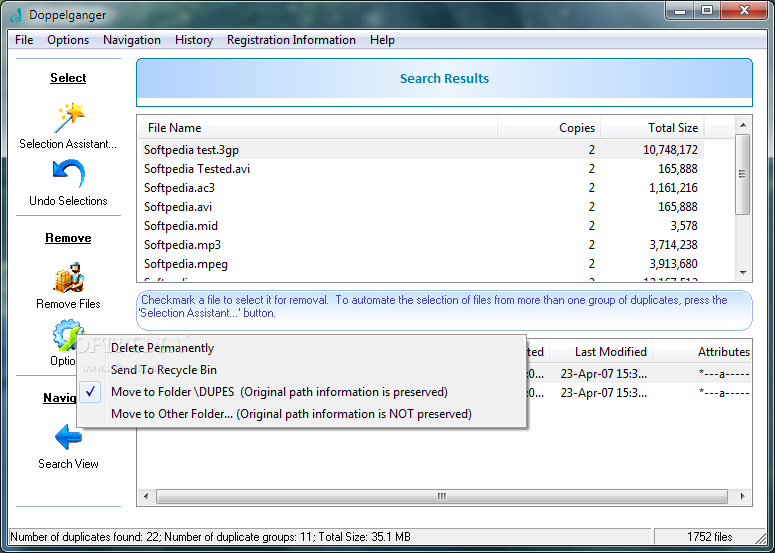Click total size value 3,913,680
The image size is (775, 553).
pos(673,264)
